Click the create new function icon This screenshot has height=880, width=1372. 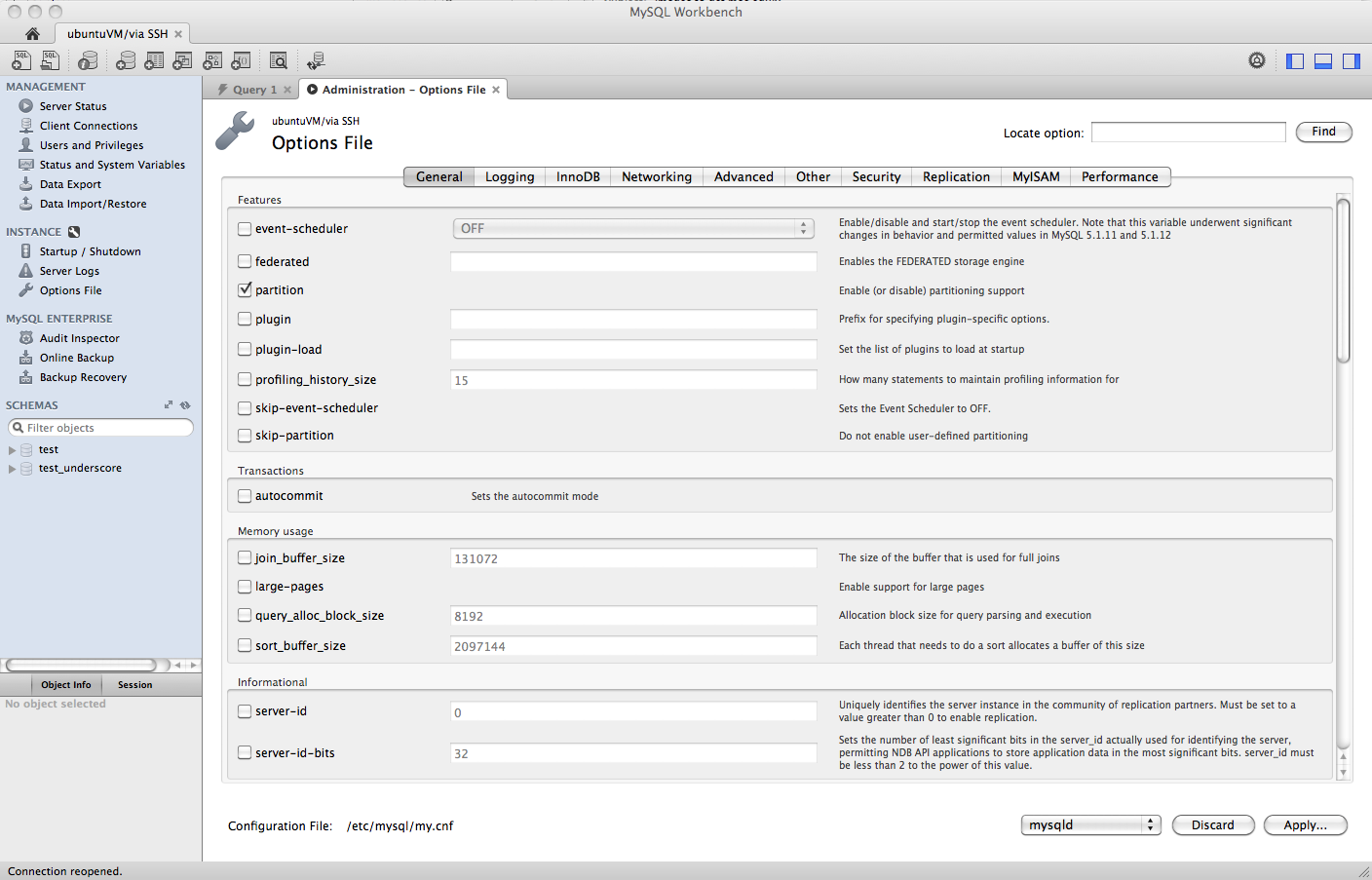click(241, 60)
